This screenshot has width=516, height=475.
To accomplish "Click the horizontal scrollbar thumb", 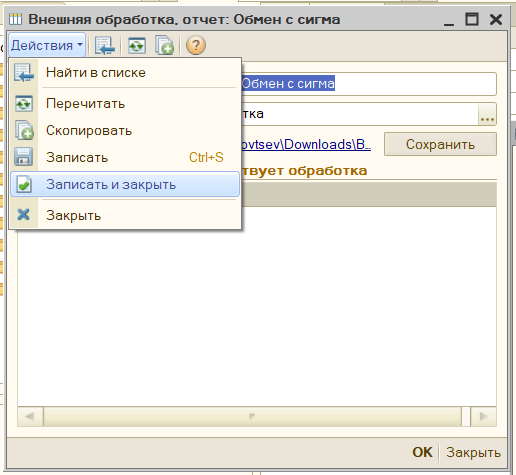I will tap(252, 416).
